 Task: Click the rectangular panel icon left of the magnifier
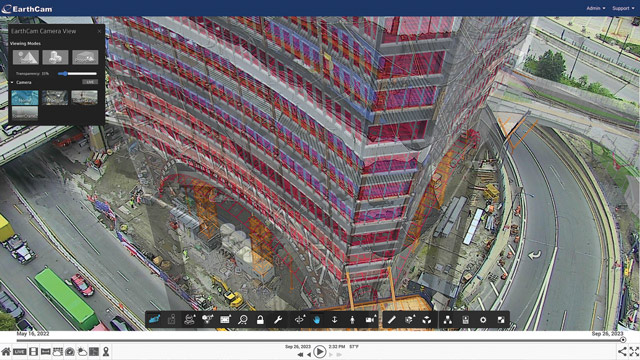[x=225, y=320]
